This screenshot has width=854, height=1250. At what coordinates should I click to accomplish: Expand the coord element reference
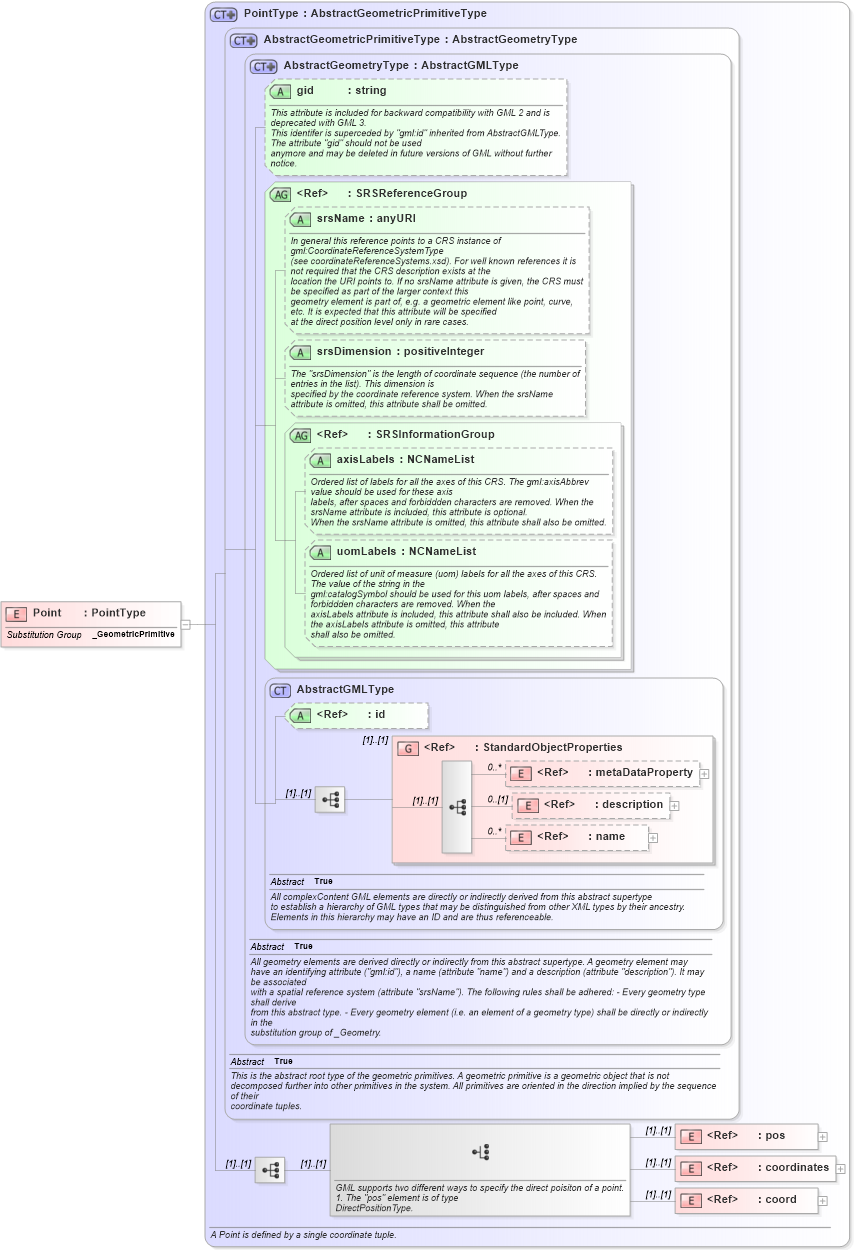821,1199
